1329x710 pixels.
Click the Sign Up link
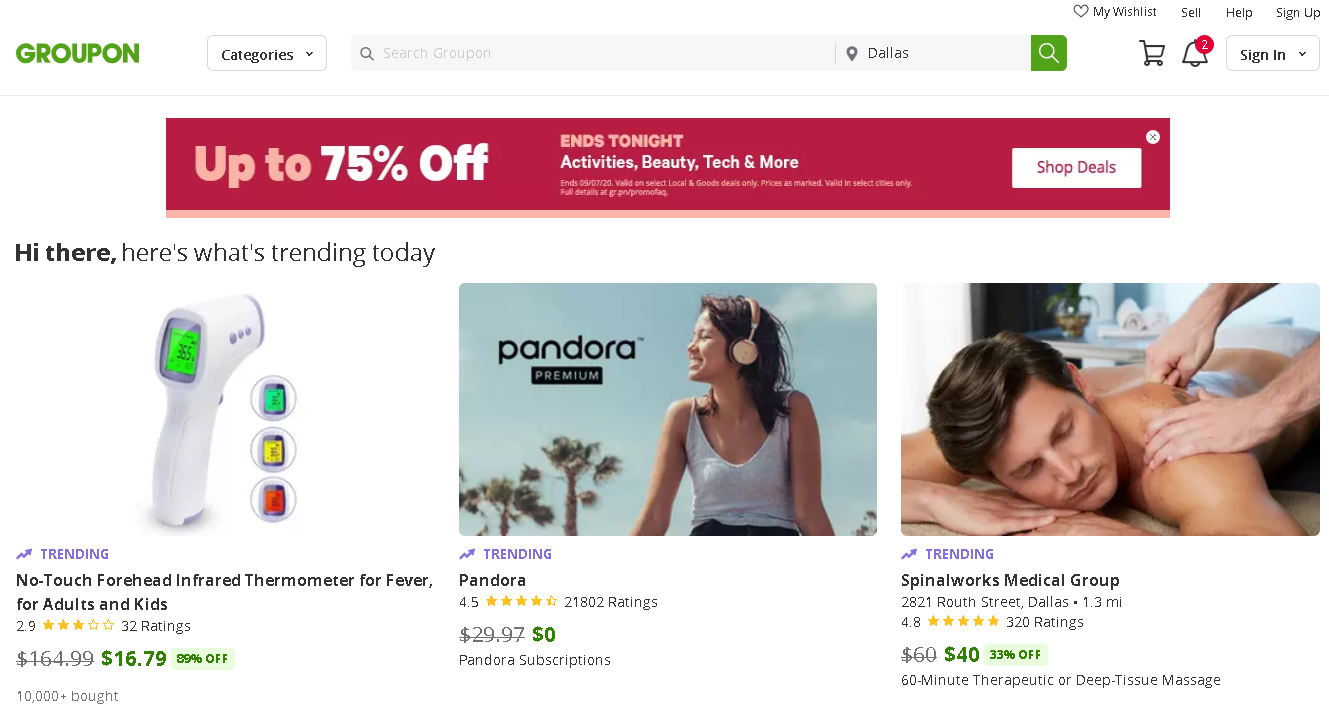click(1298, 13)
